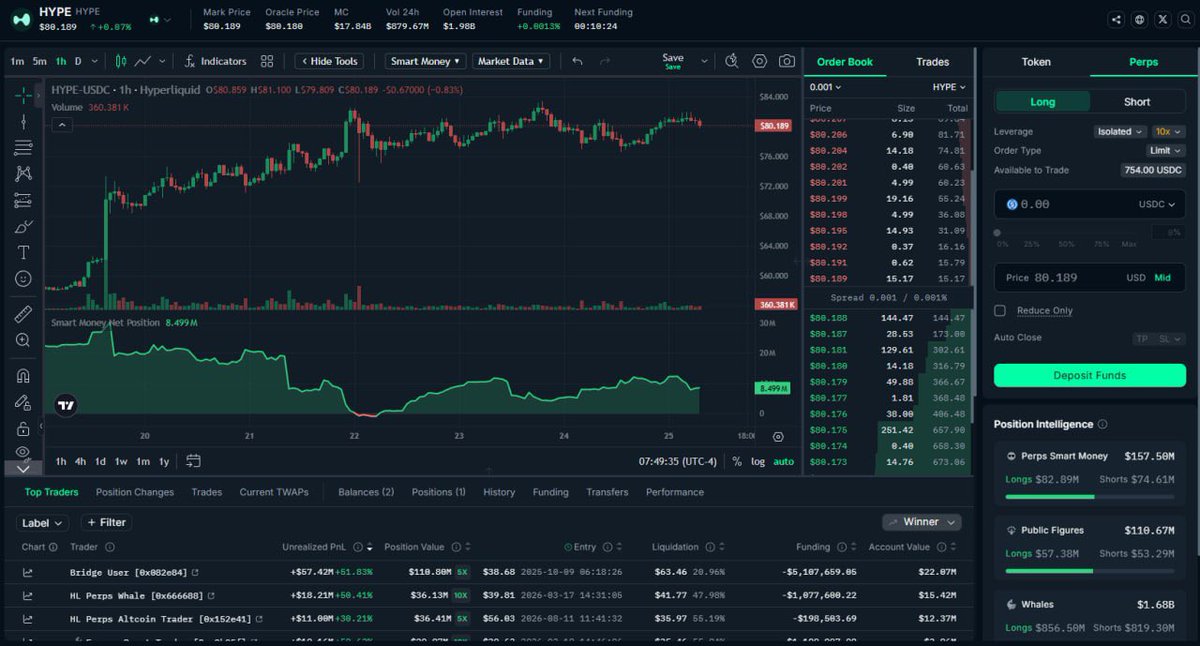1200x646 pixels.
Task: Open chart for Bridge User row
Action: tap(27, 573)
